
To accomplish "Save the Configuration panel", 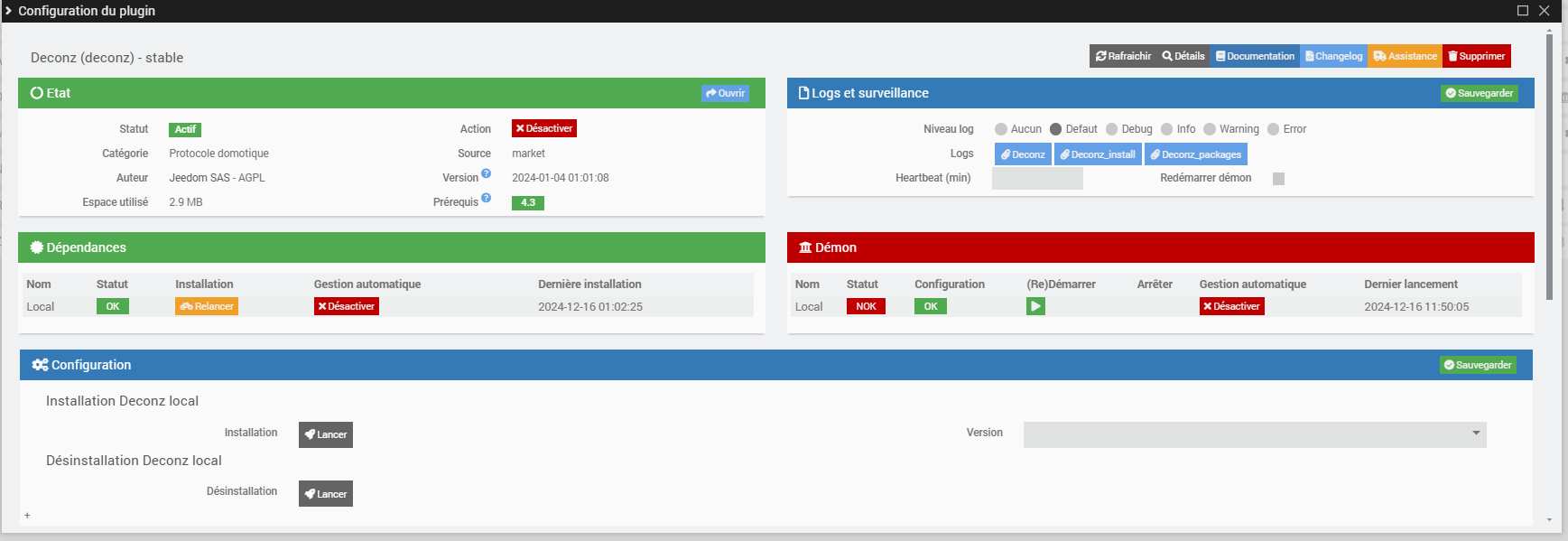I will tap(1478, 365).
